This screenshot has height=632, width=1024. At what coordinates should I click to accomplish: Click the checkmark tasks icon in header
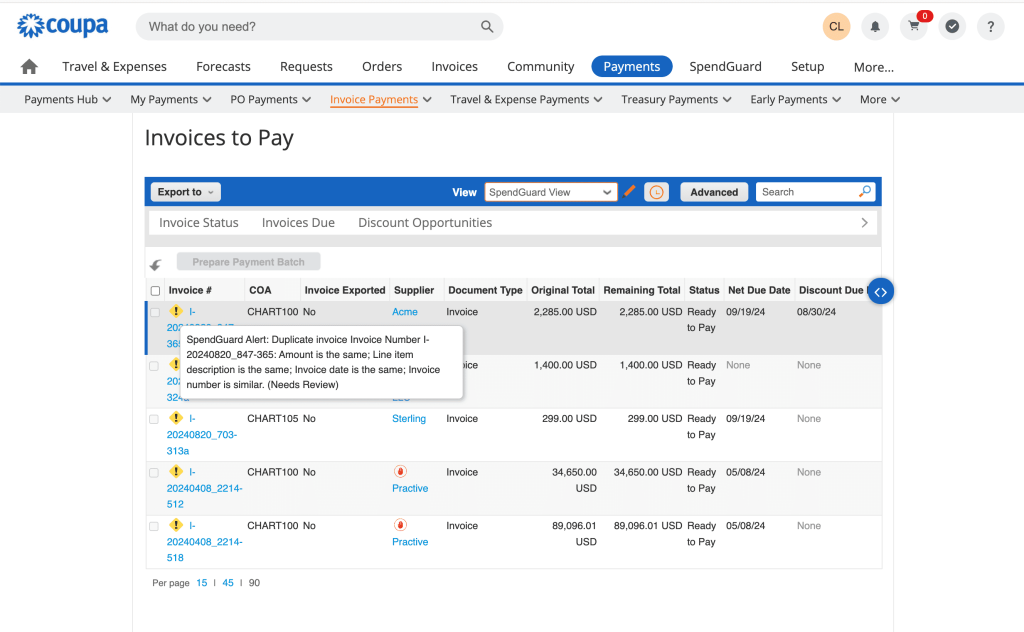[x=952, y=26]
